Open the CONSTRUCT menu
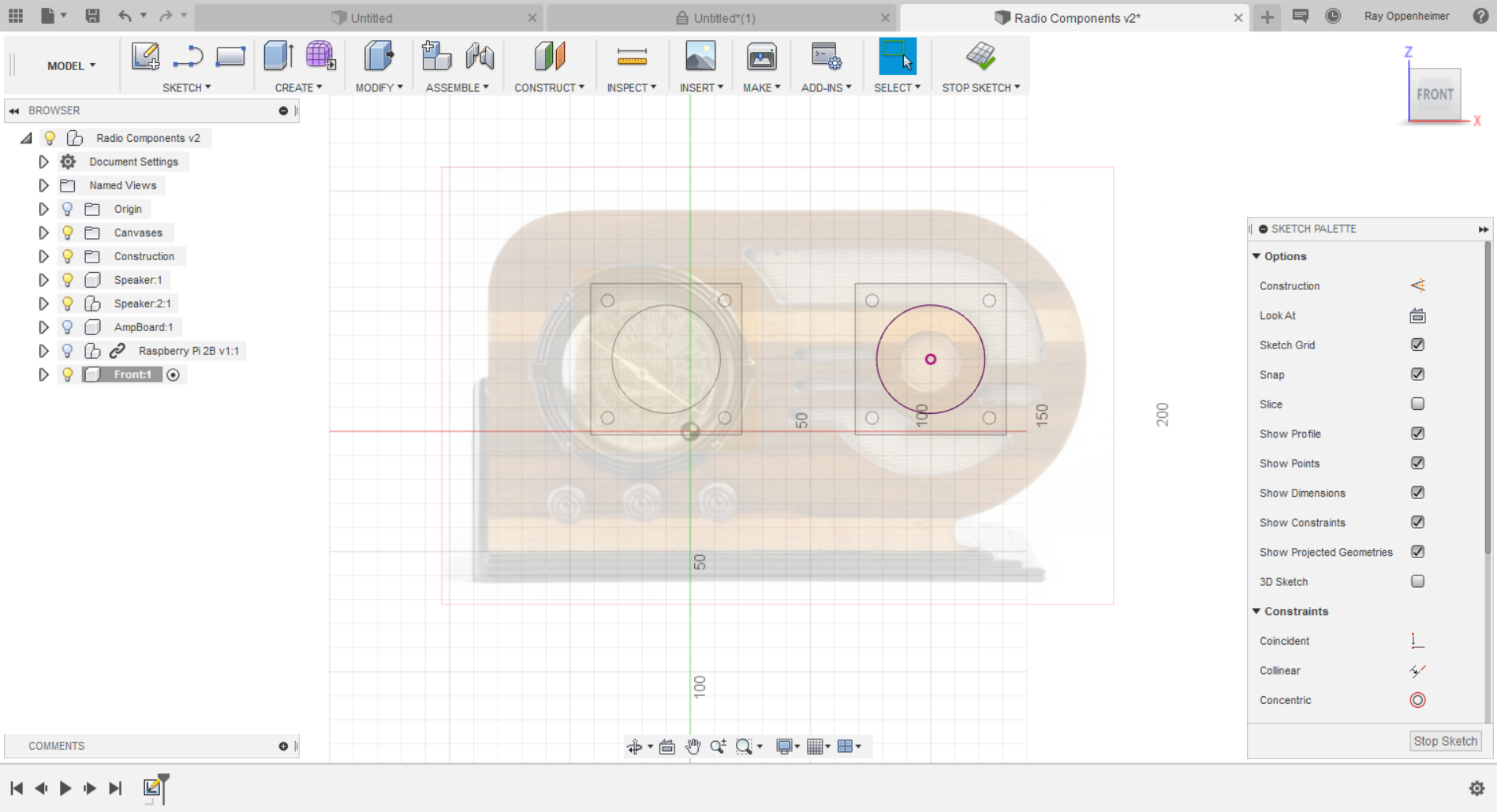1497x812 pixels. [550, 88]
